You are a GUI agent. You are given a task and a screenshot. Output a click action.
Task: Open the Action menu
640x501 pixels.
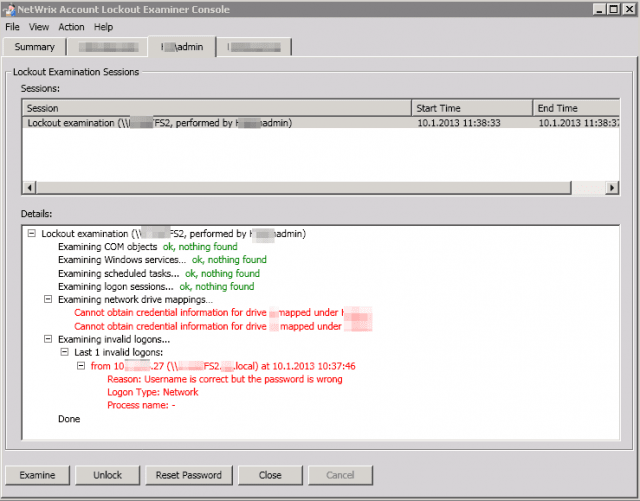[x=71, y=27]
